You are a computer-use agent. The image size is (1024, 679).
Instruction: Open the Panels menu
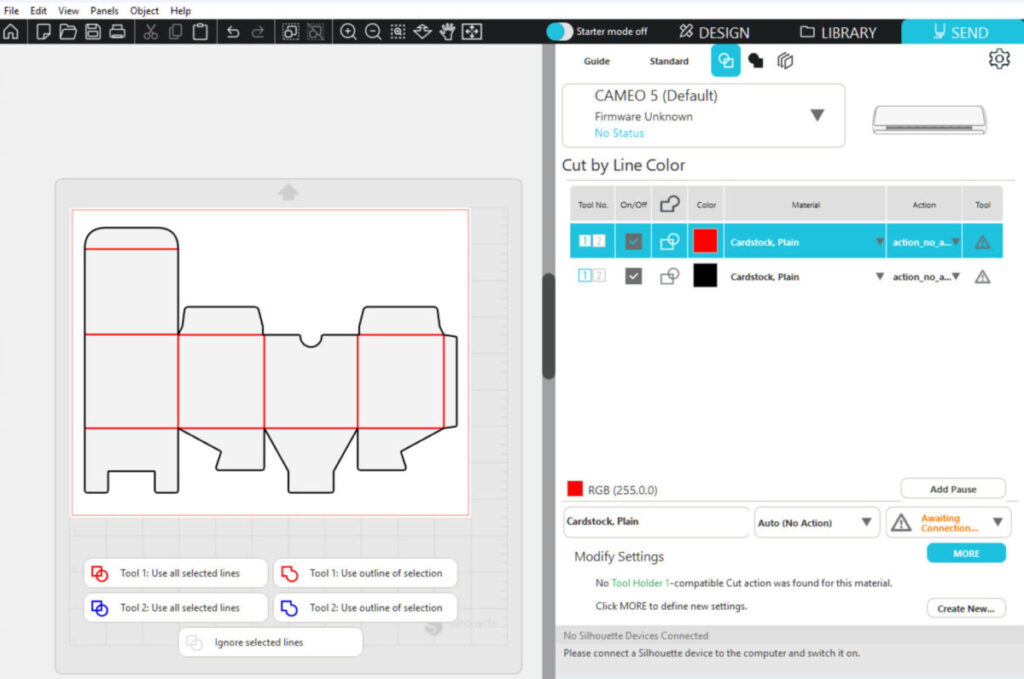(104, 10)
